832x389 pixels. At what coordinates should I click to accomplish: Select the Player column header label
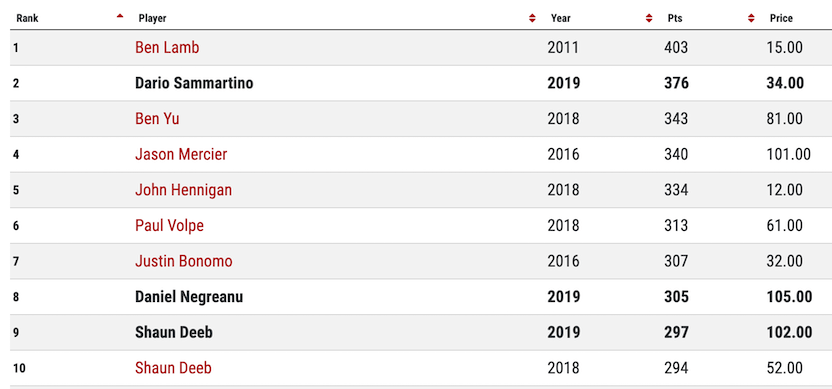pos(152,18)
